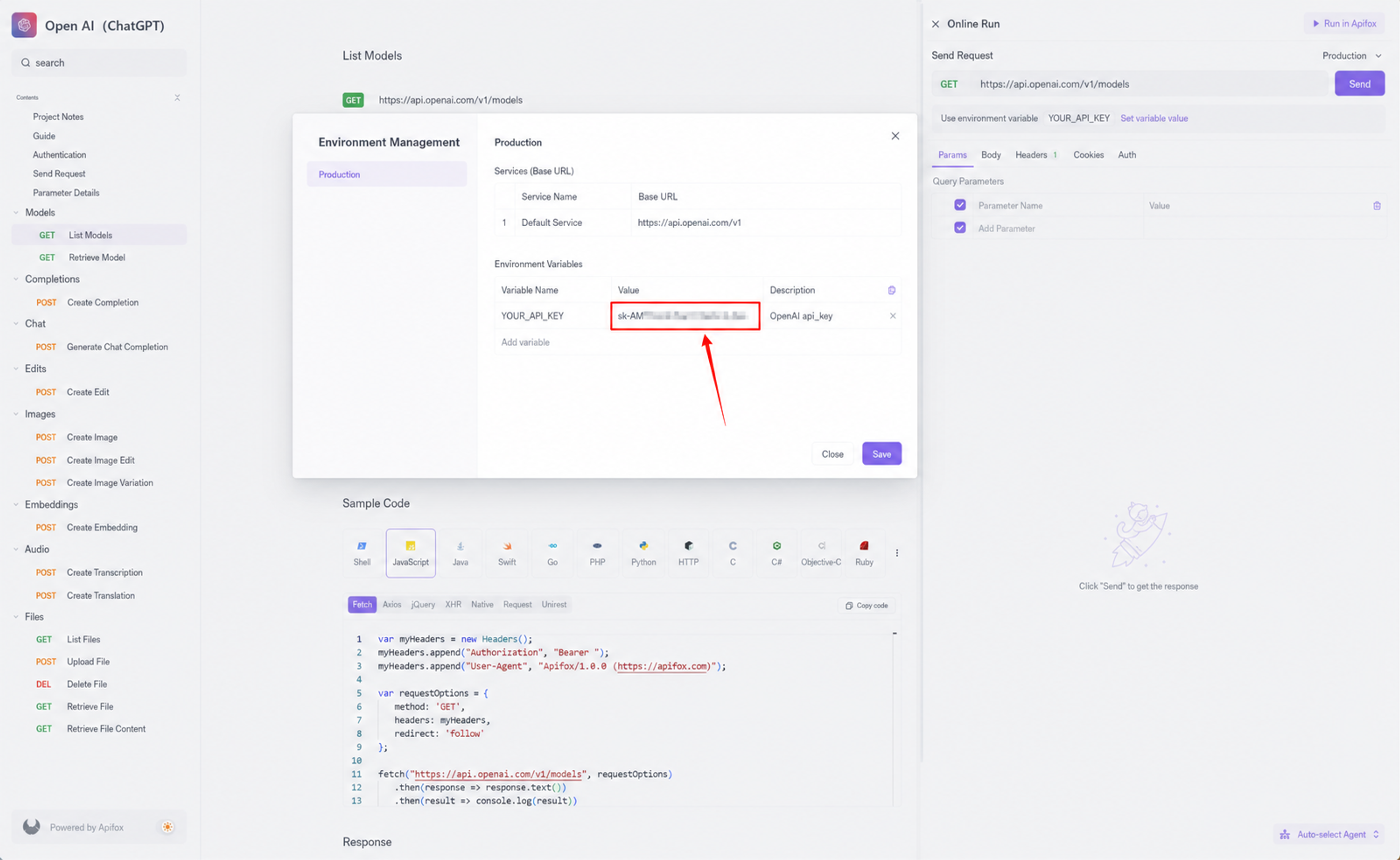Viewport: 1400px width, 860px height.
Task: Click the Auto-select Agent icon
Action: click(1285, 834)
